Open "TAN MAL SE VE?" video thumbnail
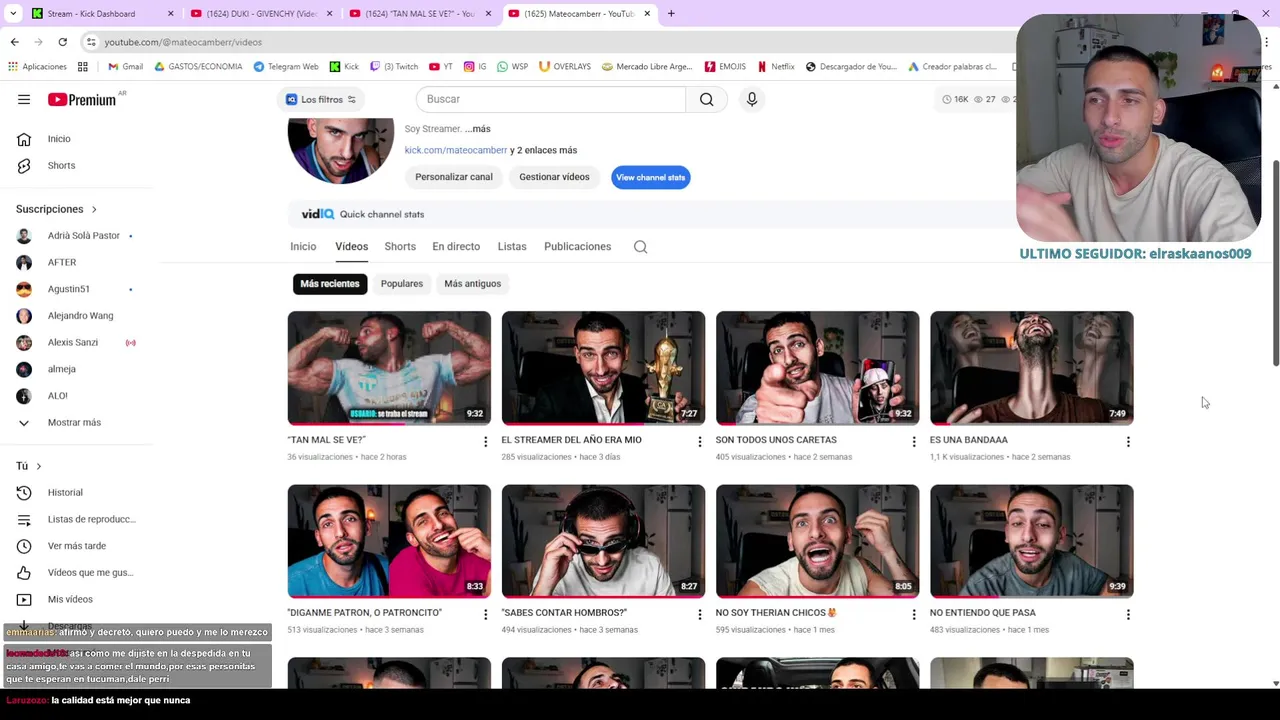Screen dimensions: 1280x720 389,368
